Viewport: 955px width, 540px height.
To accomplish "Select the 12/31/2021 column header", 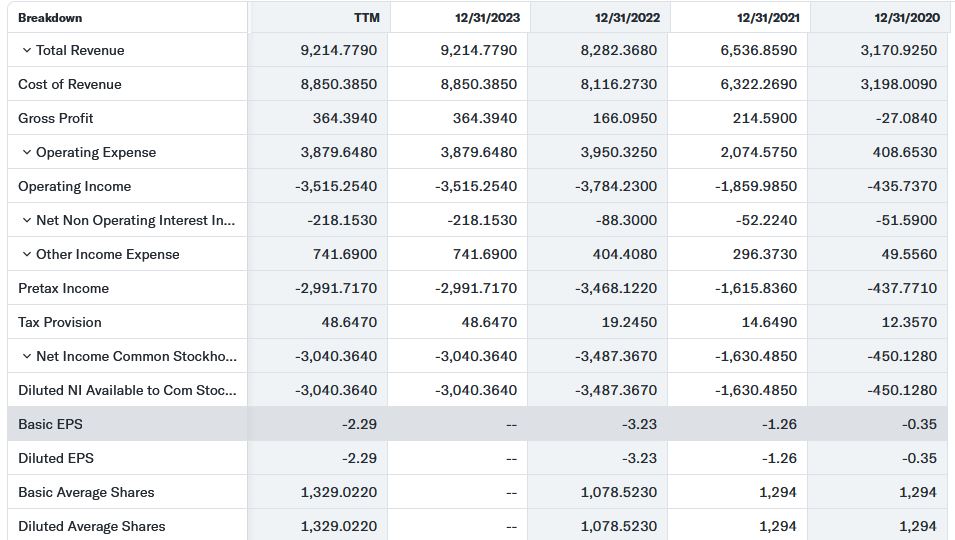I will [767, 18].
